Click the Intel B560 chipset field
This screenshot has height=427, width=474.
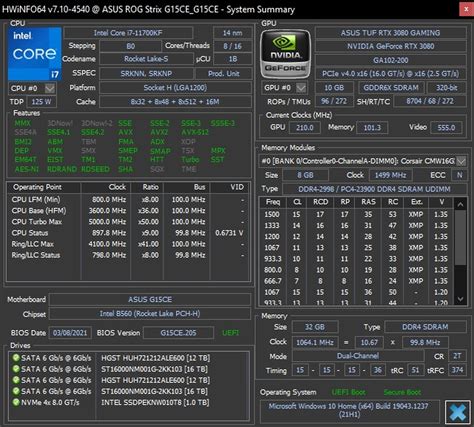(x=150, y=314)
